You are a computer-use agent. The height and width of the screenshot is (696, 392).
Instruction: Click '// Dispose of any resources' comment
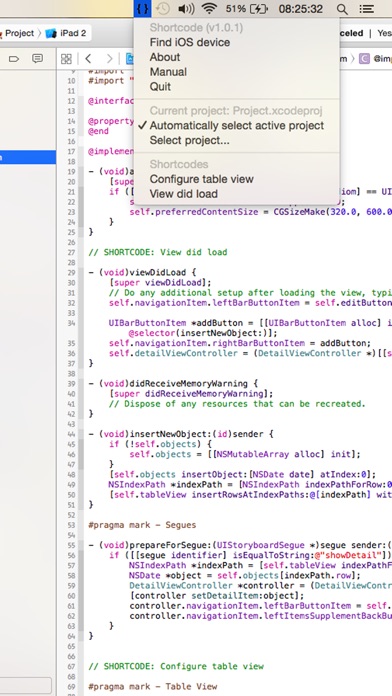(x=237, y=404)
